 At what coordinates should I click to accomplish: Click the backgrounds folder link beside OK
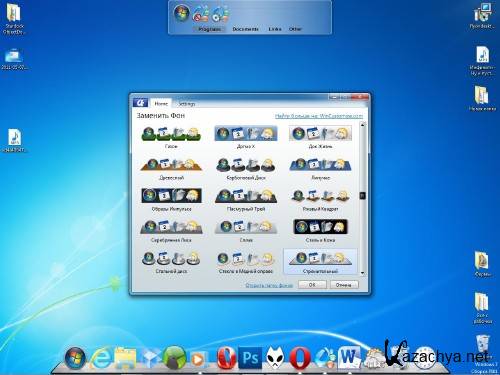click(269, 285)
